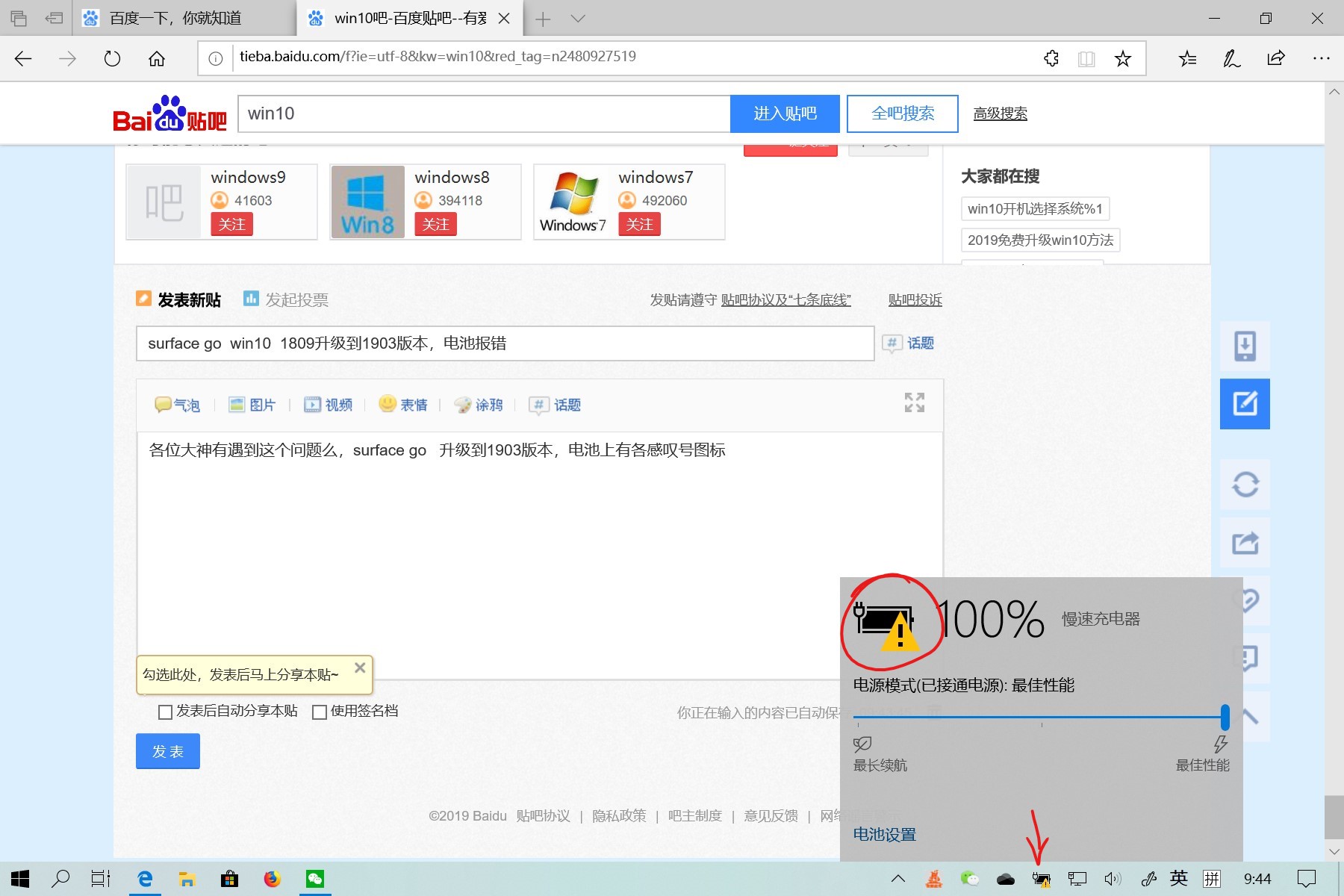Switch to the 发起投票 tab
The width and height of the screenshot is (1344, 896).
(x=286, y=300)
